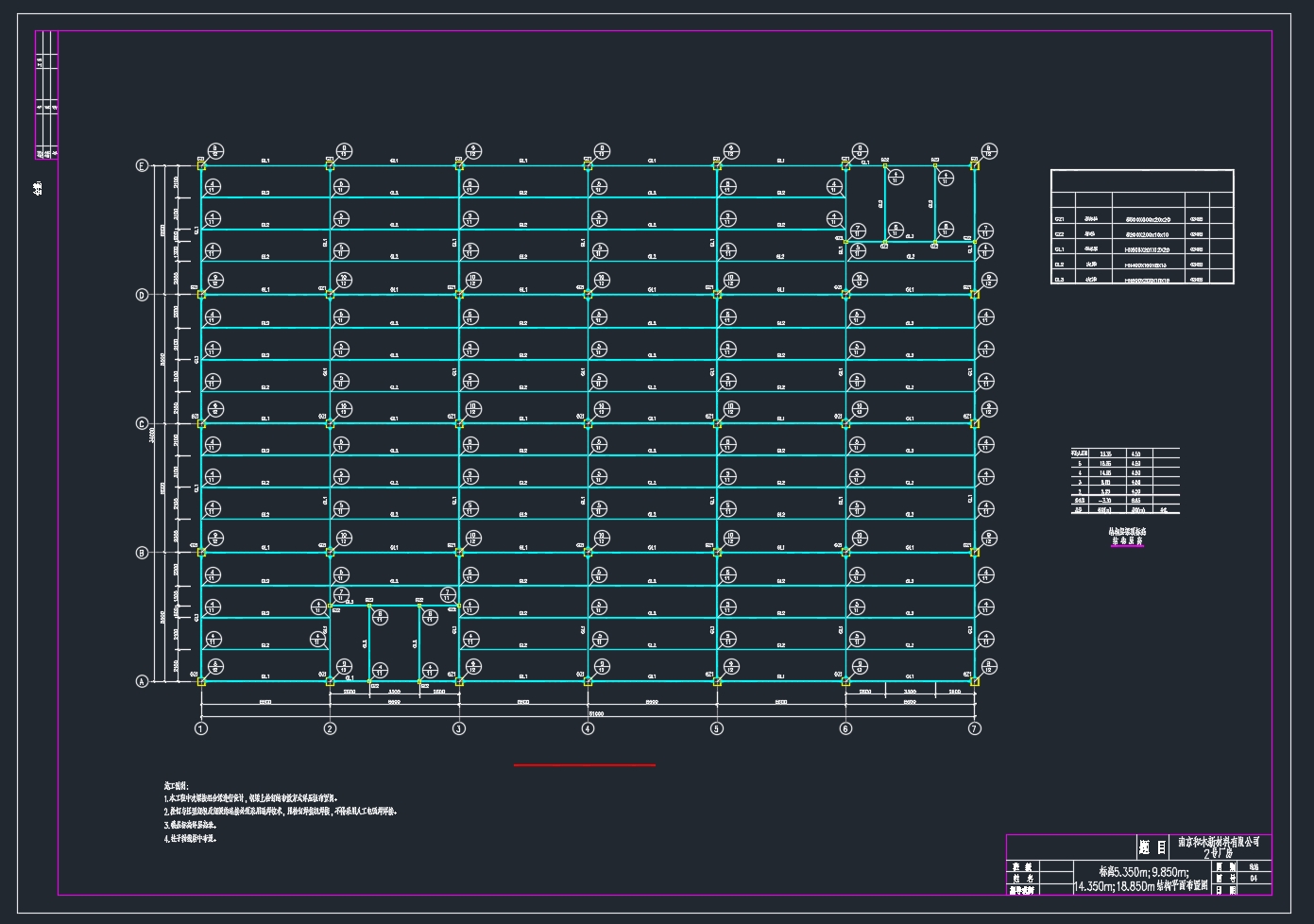Select grid axis bubble 6 at bottom

845,728
